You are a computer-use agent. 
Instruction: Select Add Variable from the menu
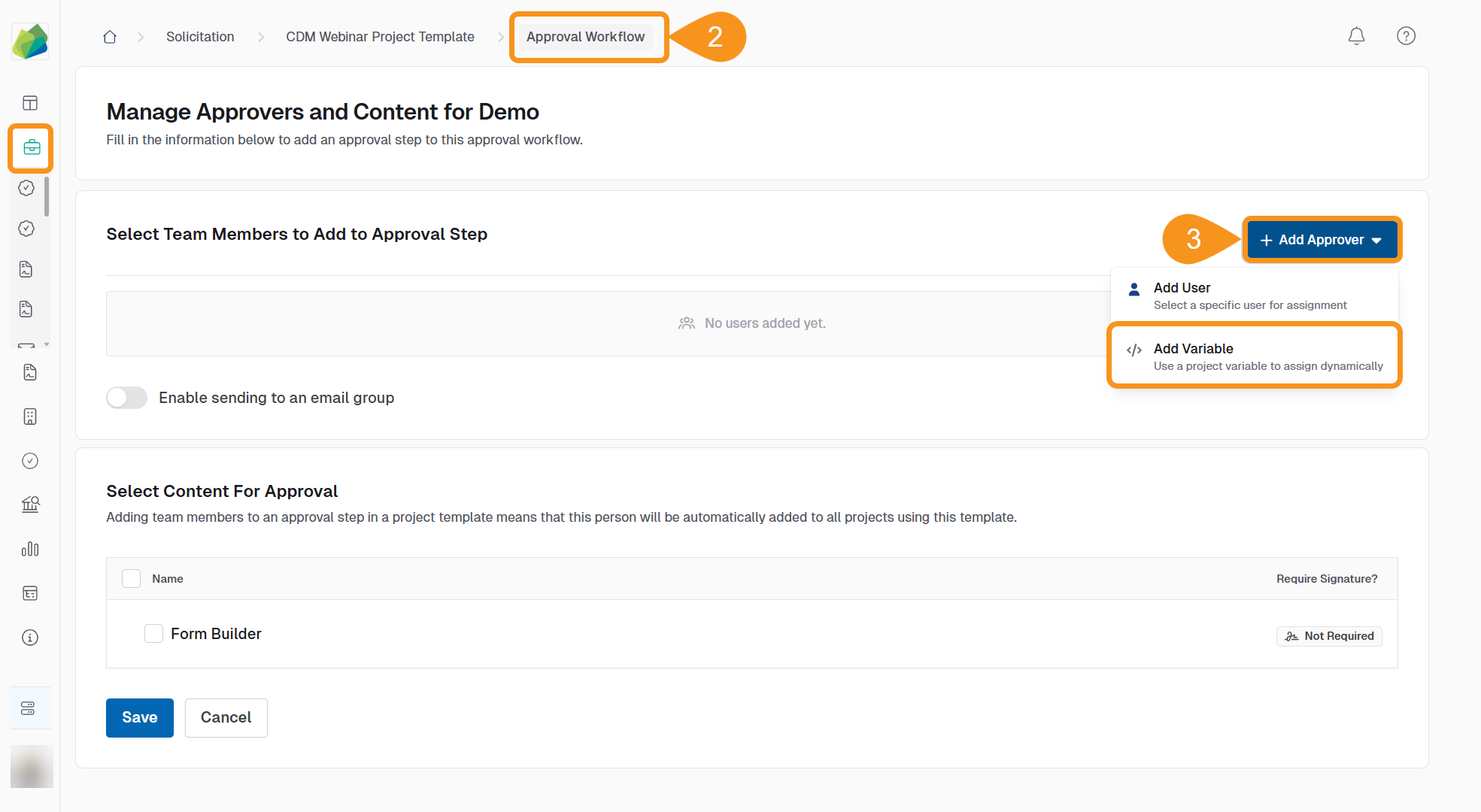coord(1254,356)
